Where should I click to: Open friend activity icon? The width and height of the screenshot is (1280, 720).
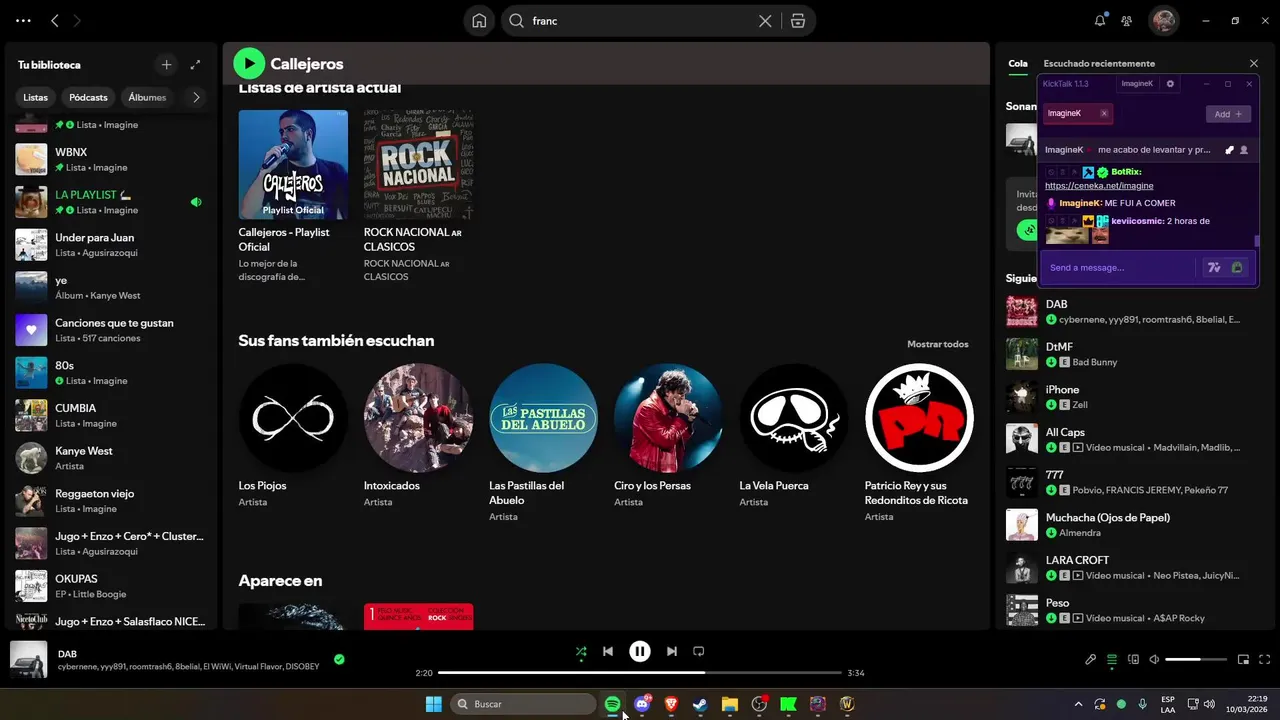click(x=1126, y=20)
